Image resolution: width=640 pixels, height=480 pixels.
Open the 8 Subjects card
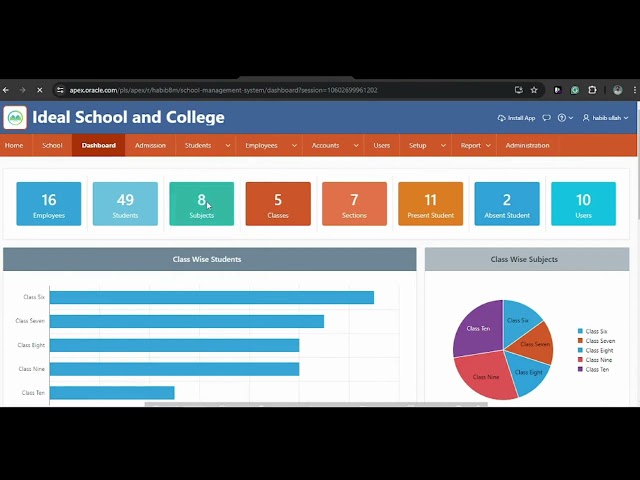(202, 204)
